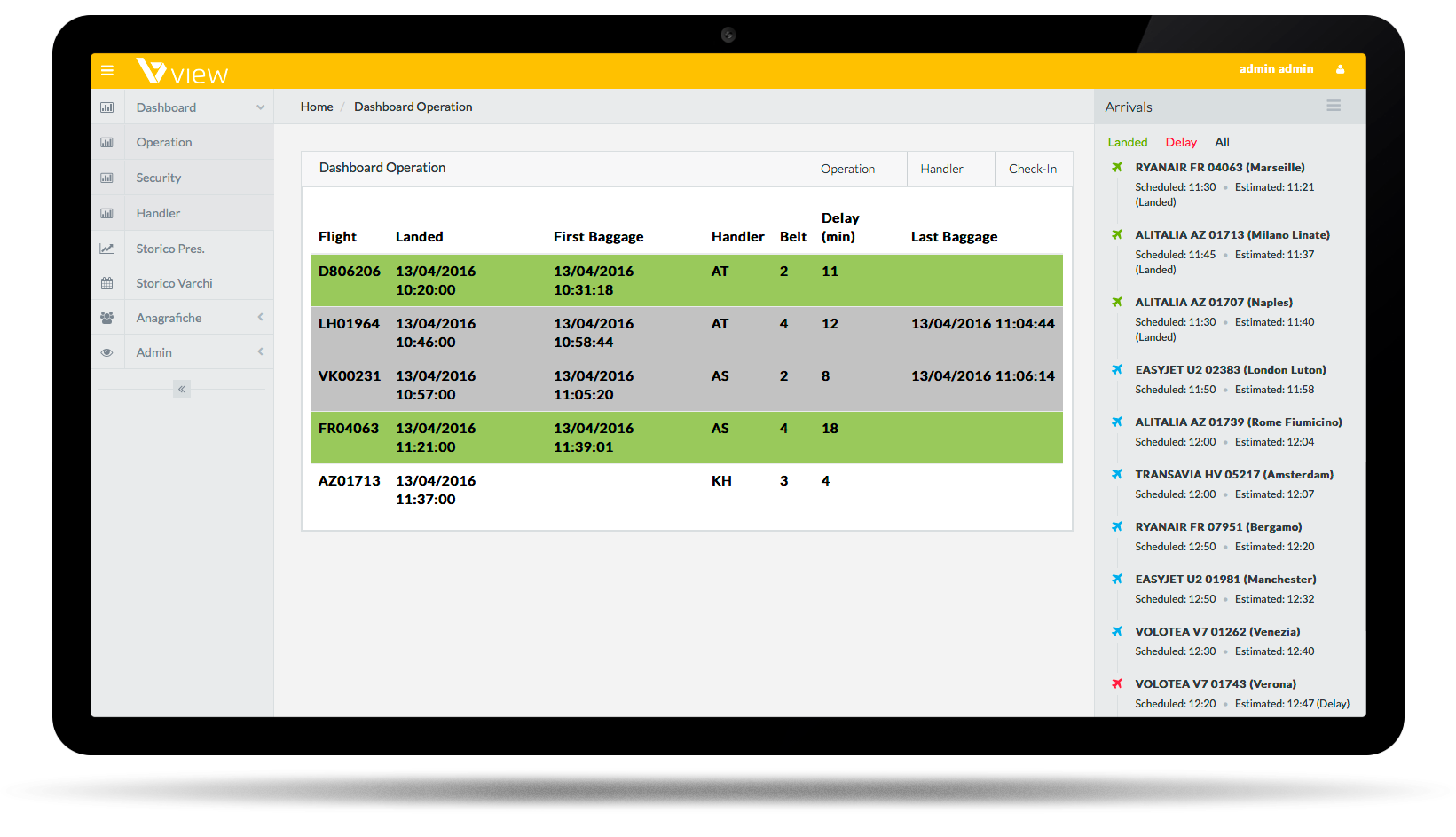
Task: Go to Home breadcrumb link
Action: point(317,107)
